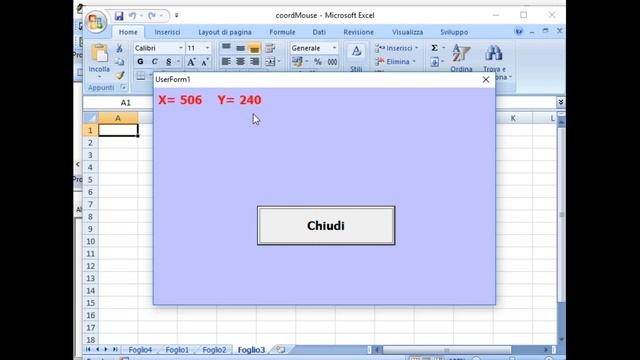This screenshot has height=360, width=640.
Task: Align text left
Action: pos(226,62)
